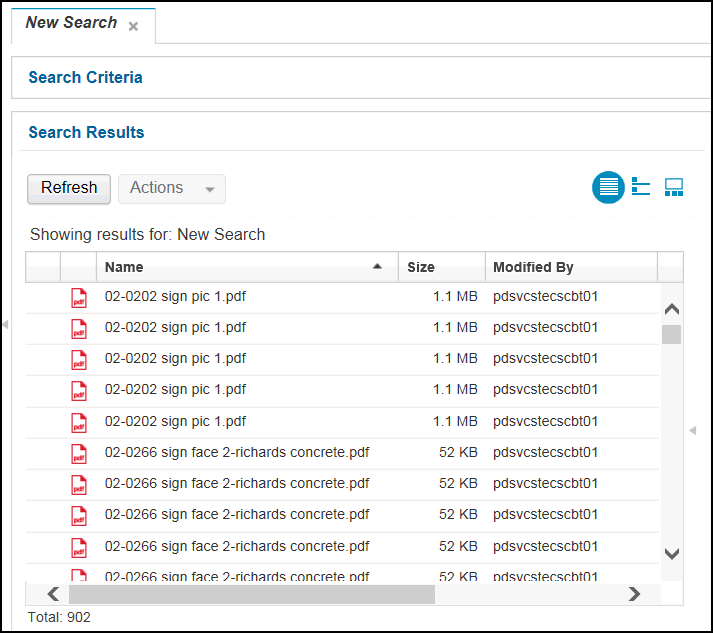Click the vertical scrollbar down arrow
Screen dimensions: 713x633
coord(672,553)
